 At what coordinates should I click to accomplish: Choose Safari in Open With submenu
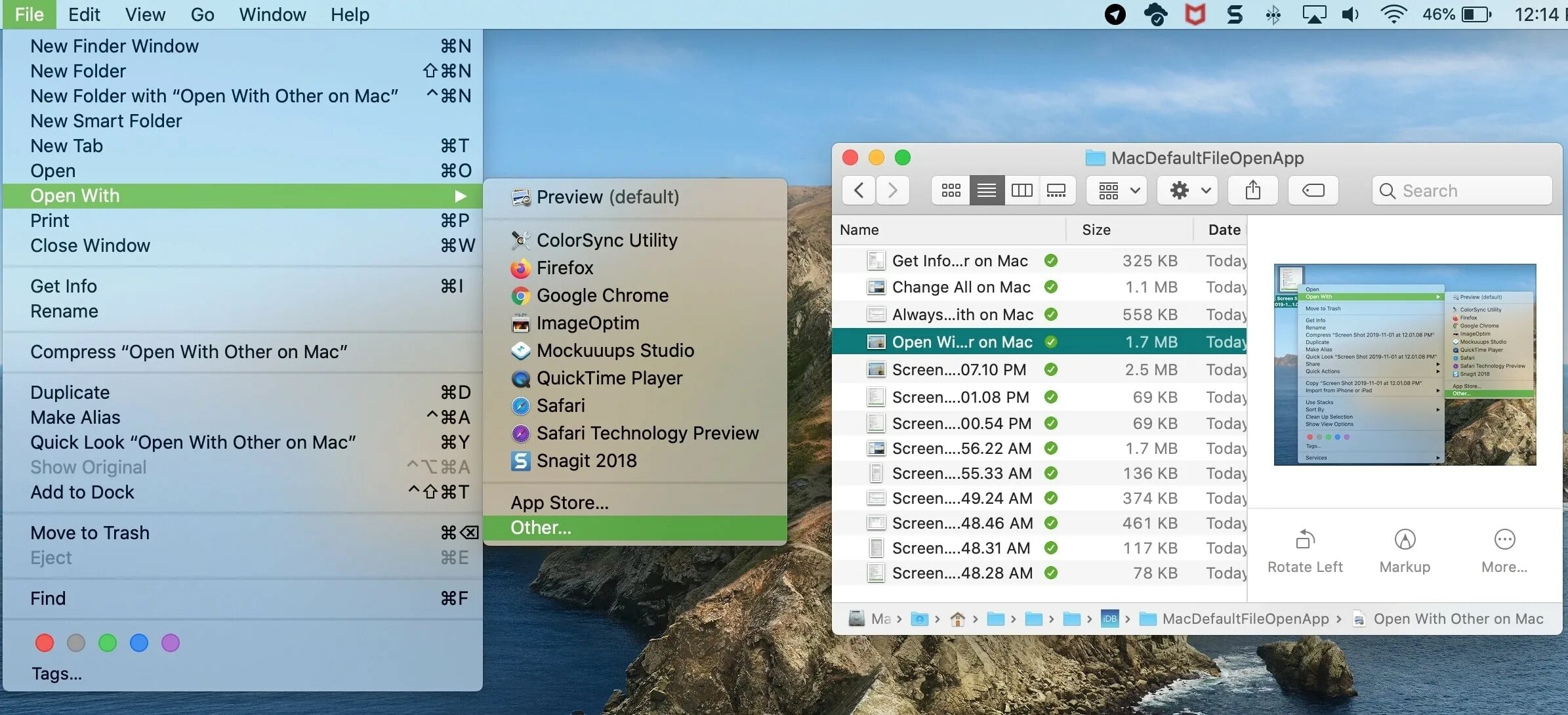point(635,405)
